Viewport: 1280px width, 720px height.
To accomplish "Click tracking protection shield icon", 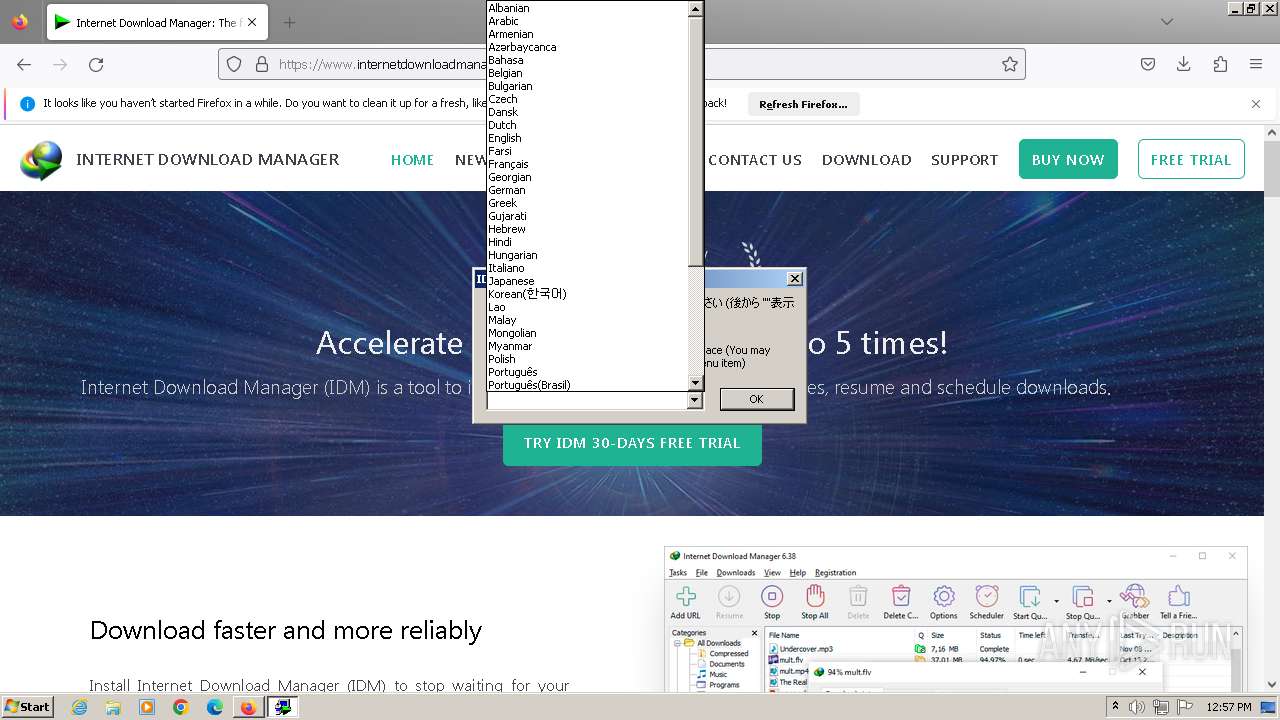I will point(234,64).
